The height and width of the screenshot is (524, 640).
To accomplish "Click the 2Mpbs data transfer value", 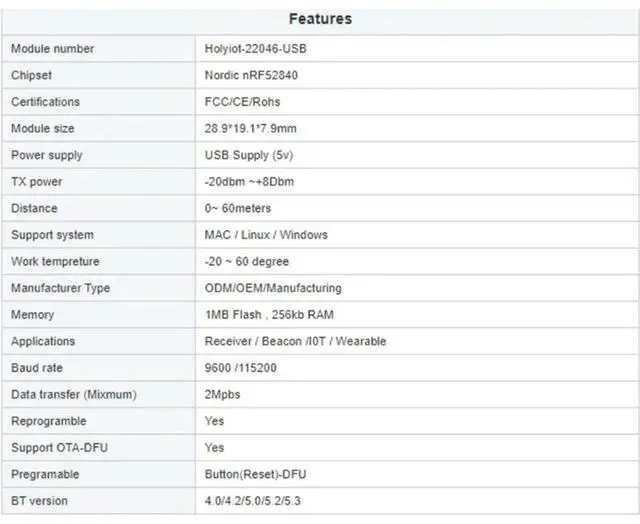I will click(222, 394).
